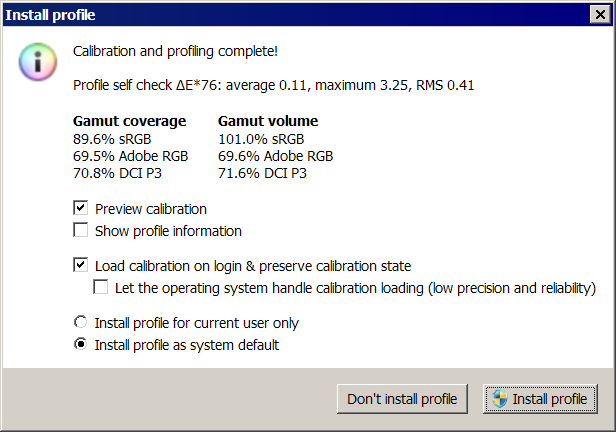Click the colorful info icon
Image resolution: width=616 pixels, height=432 pixels.
(36, 62)
